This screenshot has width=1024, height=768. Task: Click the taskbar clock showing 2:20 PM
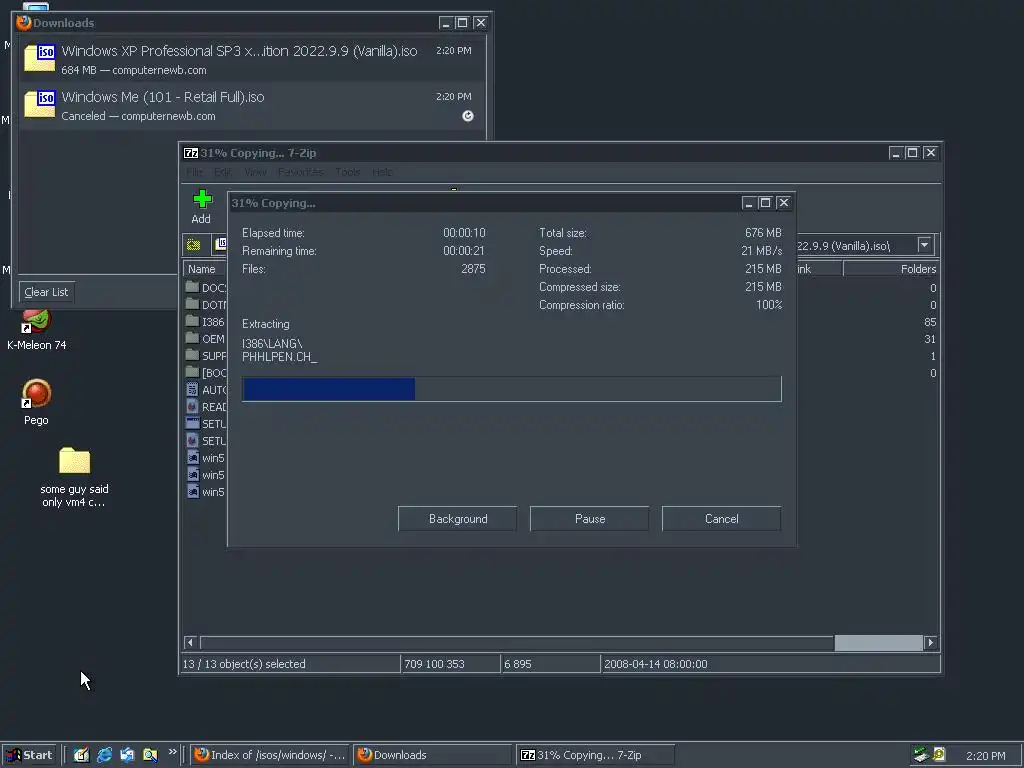(986, 756)
